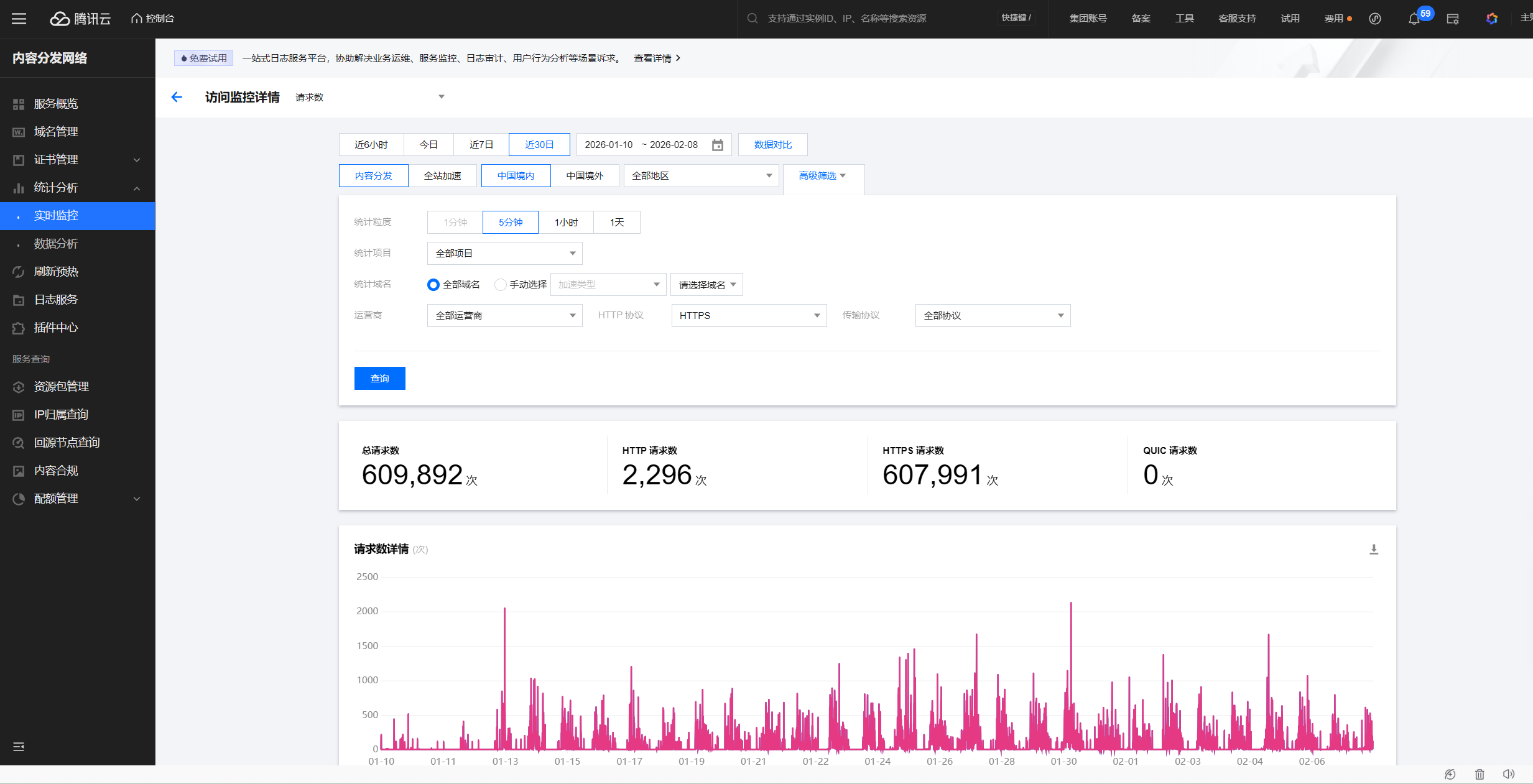
Task: Click the back arrow beside 访问监控详情
Action: click(177, 97)
